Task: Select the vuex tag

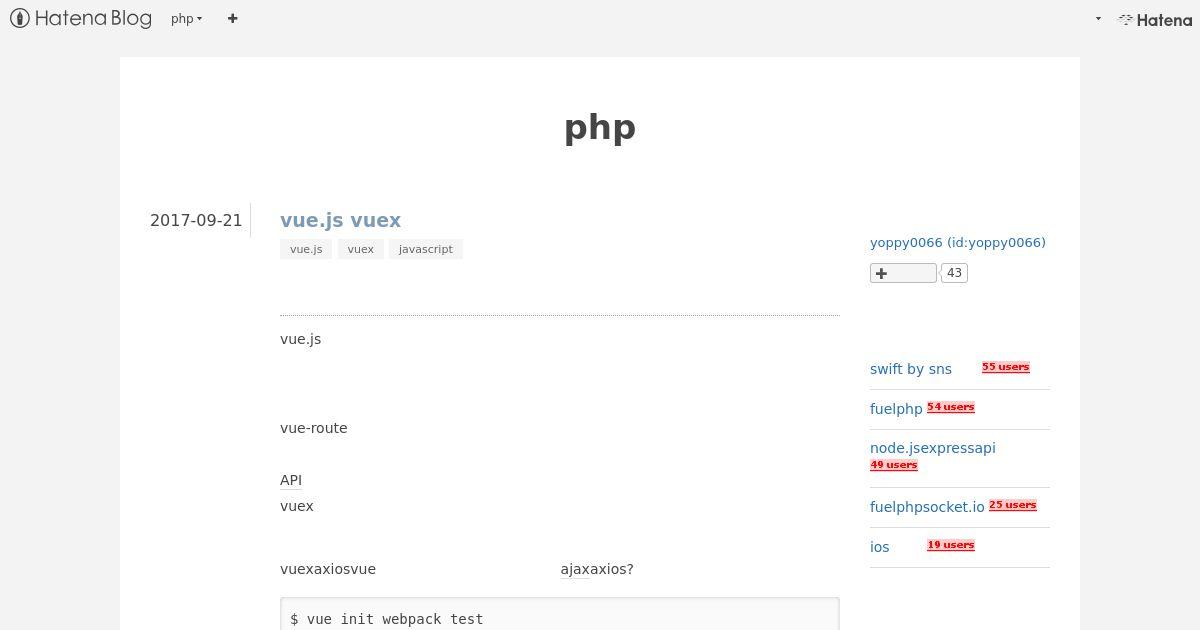Action: pyautogui.click(x=361, y=249)
